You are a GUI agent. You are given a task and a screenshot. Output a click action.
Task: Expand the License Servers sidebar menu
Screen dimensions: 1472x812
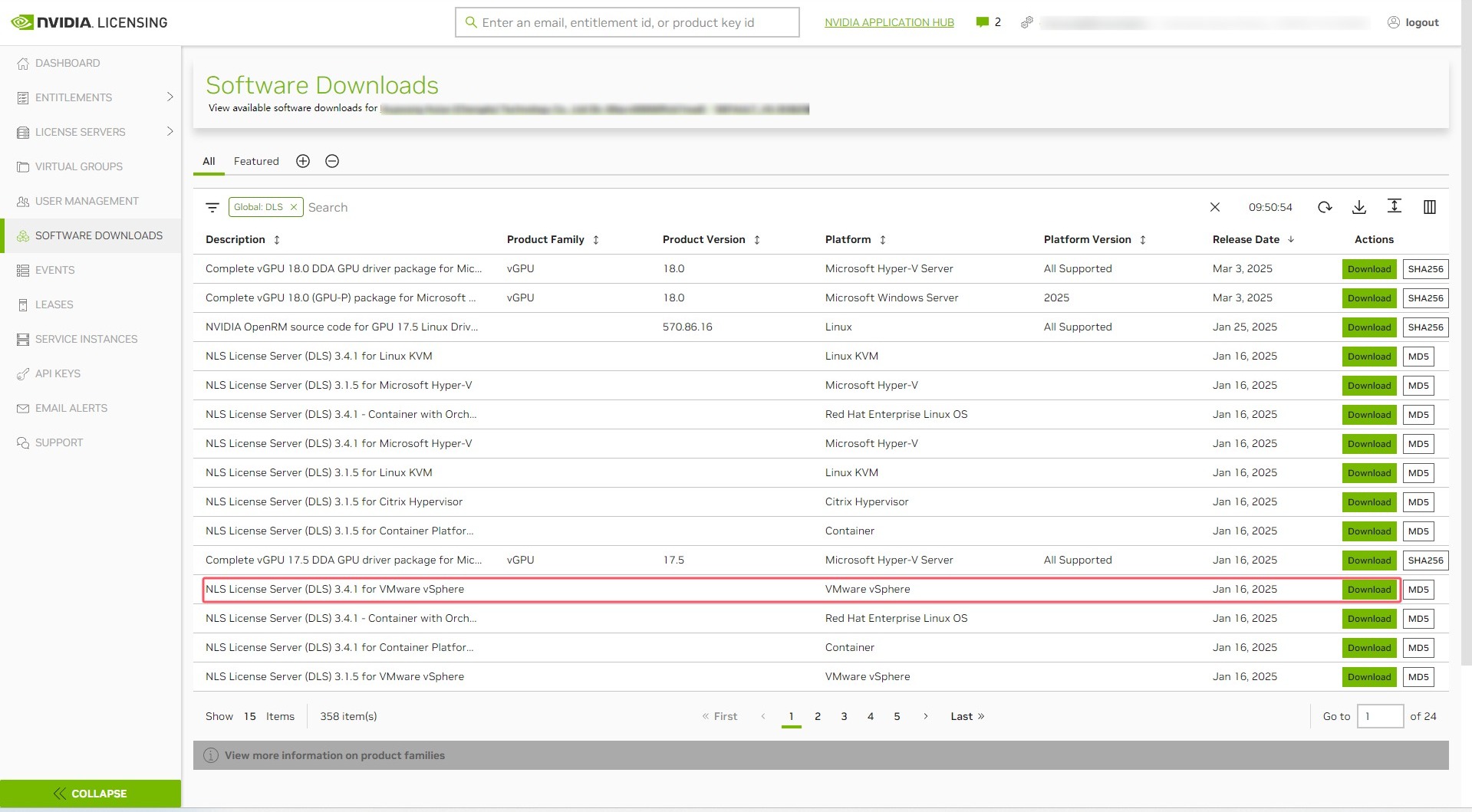[x=170, y=132]
